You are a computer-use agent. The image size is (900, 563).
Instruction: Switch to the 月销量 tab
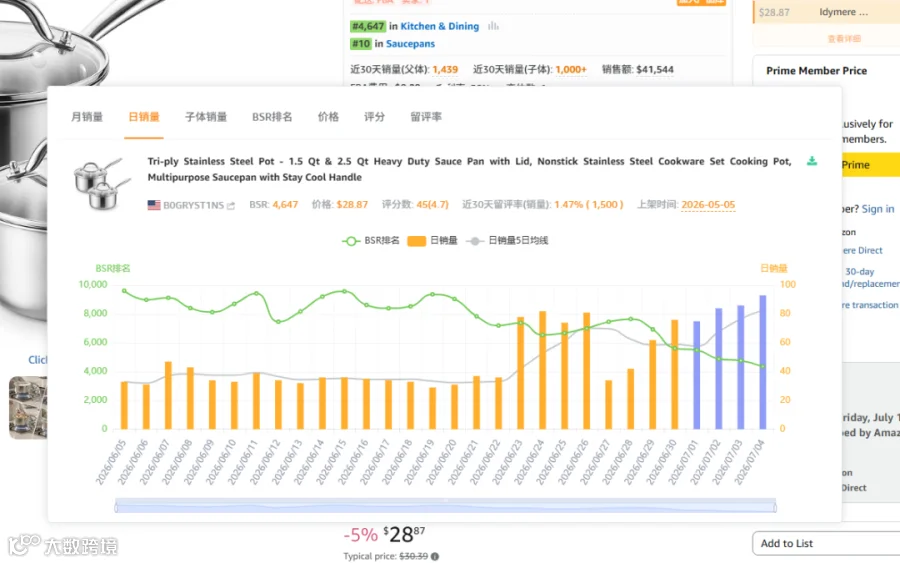[x=87, y=117]
